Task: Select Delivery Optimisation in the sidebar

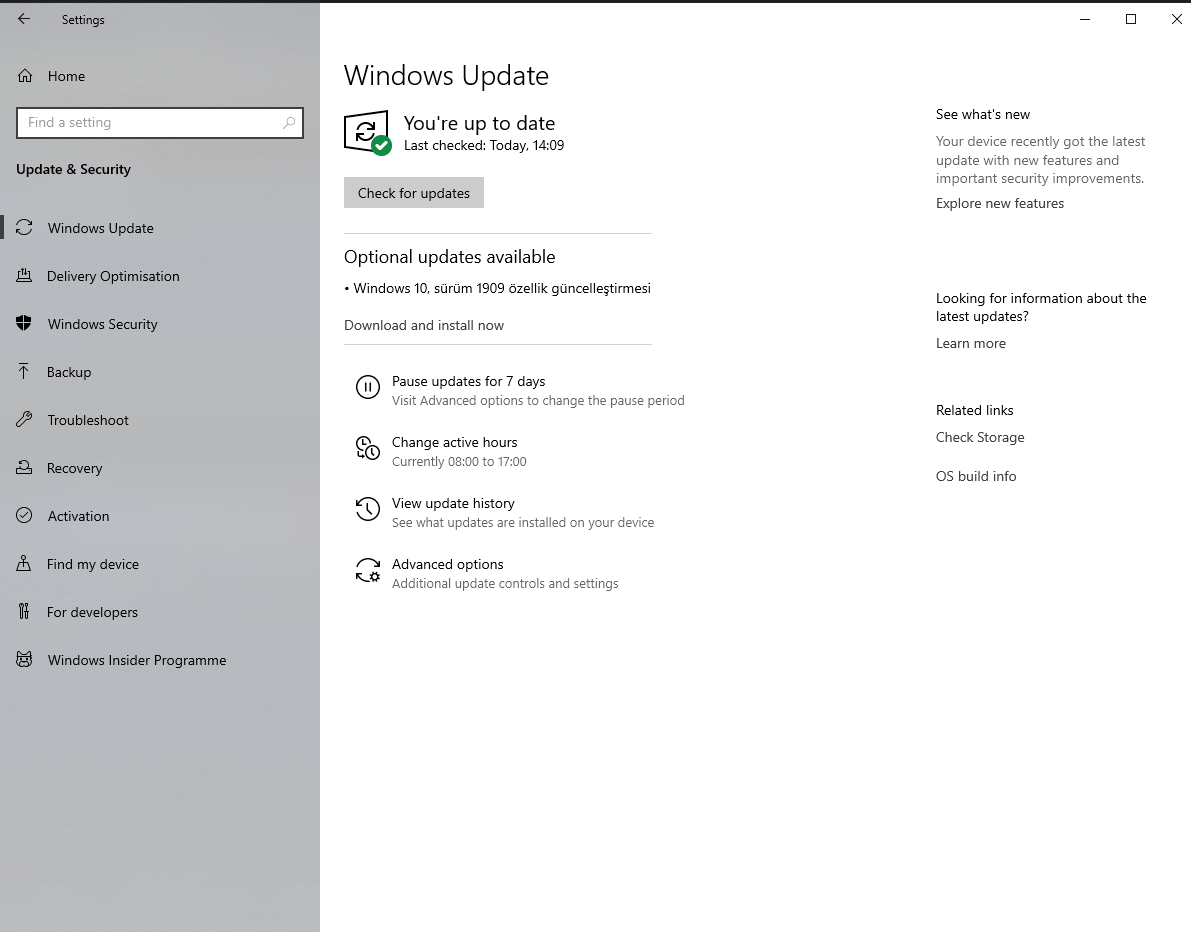Action: (113, 276)
